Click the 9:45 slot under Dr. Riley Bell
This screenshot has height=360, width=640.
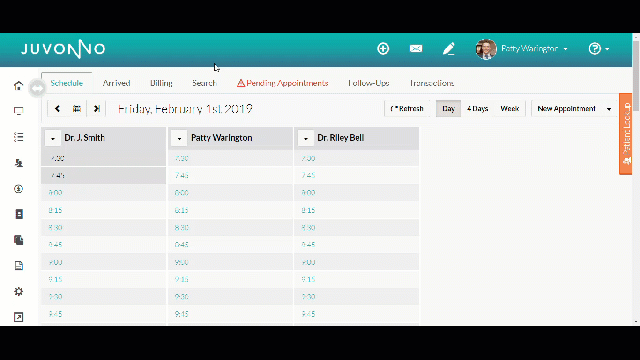(357, 314)
